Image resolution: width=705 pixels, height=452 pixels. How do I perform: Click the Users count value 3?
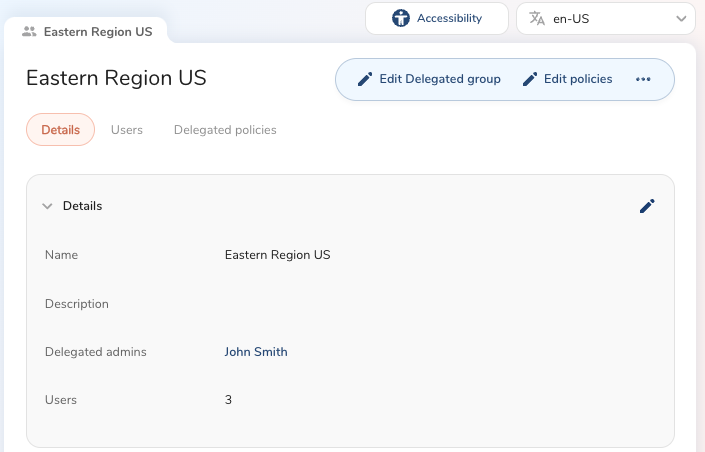[x=229, y=400]
